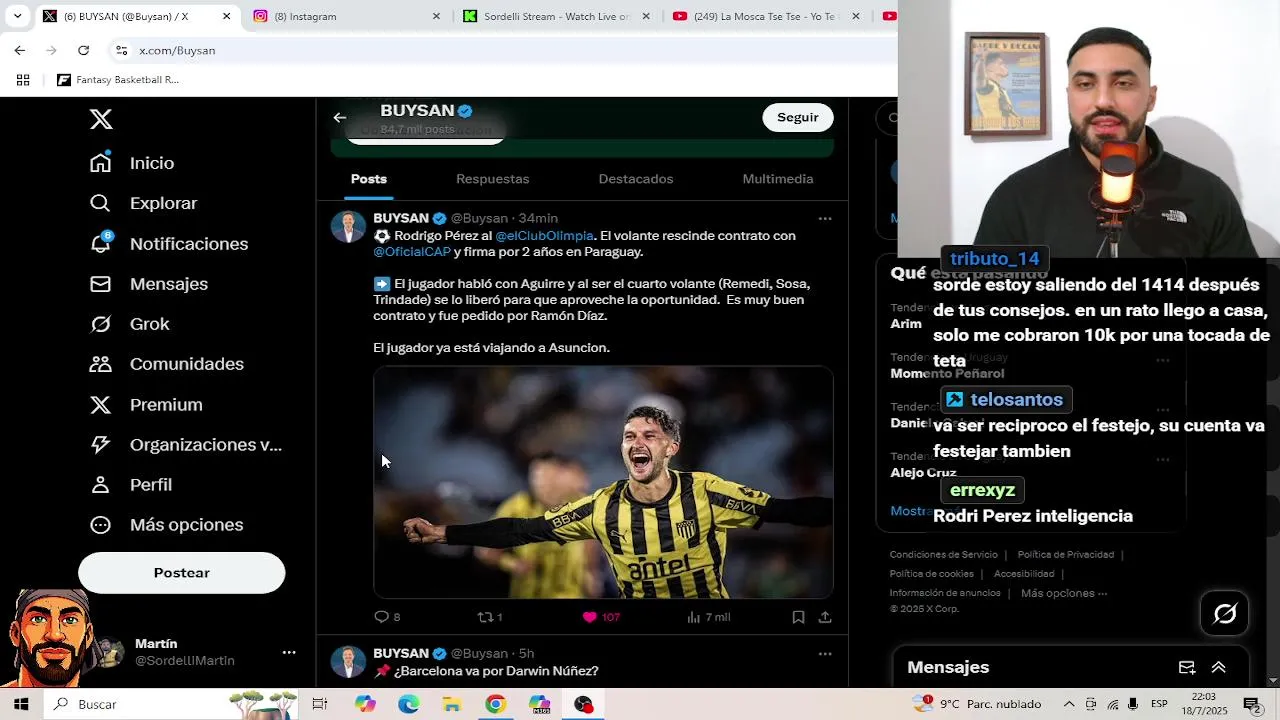Open browser apps grid icon
Screen dimensions: 1280x720
click(23, 80)
